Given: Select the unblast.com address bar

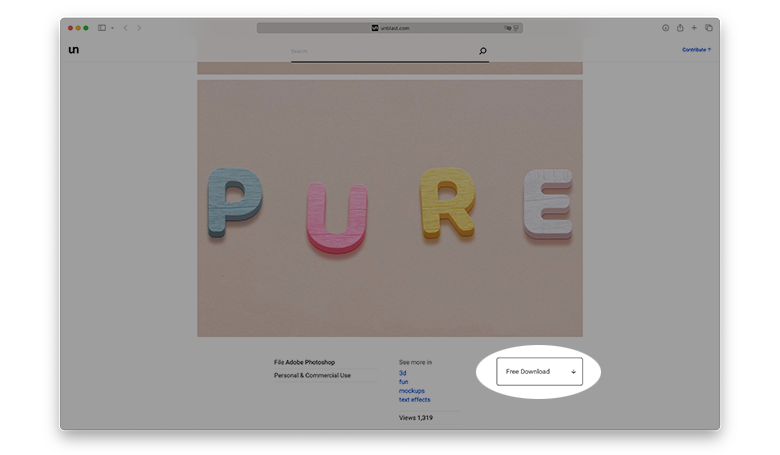Looking at the screenshot, I should click(x=390, y=28).
